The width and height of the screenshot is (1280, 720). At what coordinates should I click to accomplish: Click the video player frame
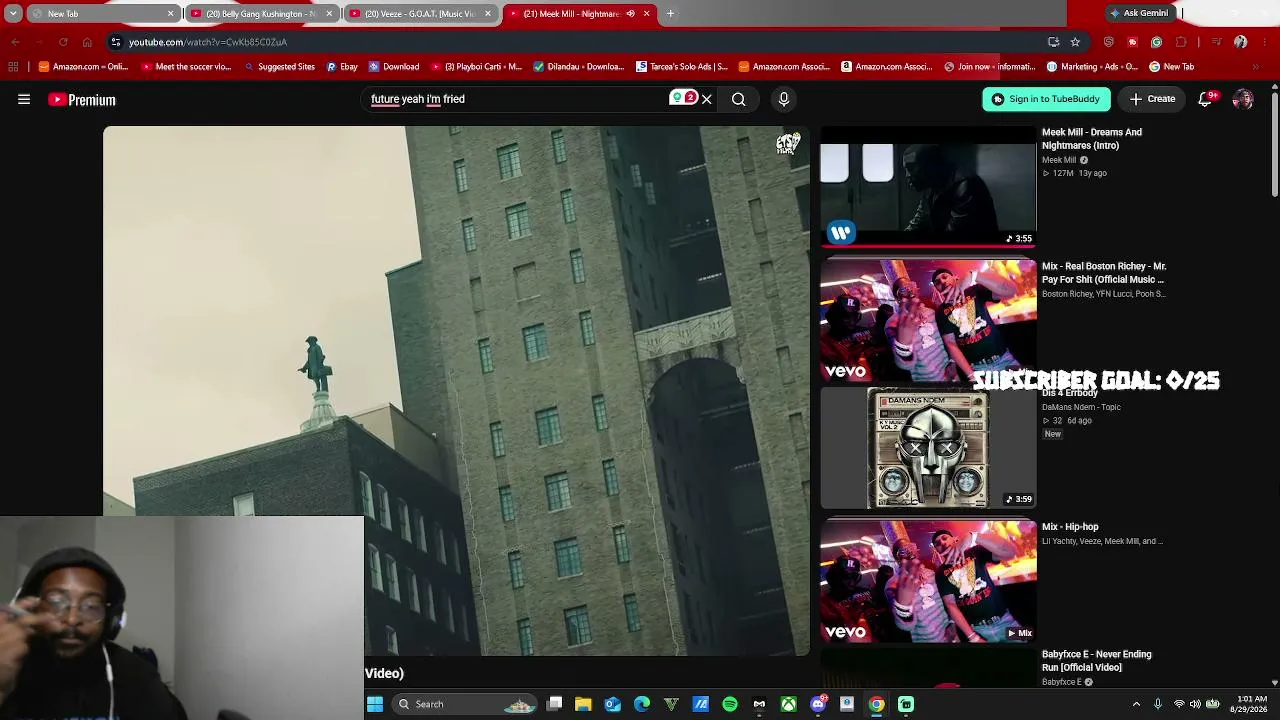click(456, 391)
